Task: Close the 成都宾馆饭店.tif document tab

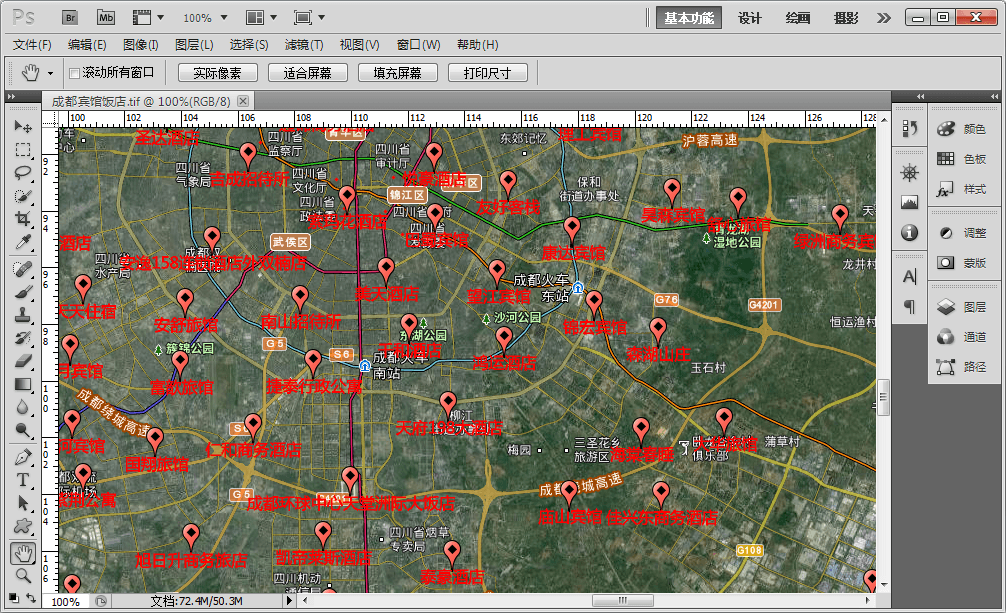Action: (x=243, y=101)
